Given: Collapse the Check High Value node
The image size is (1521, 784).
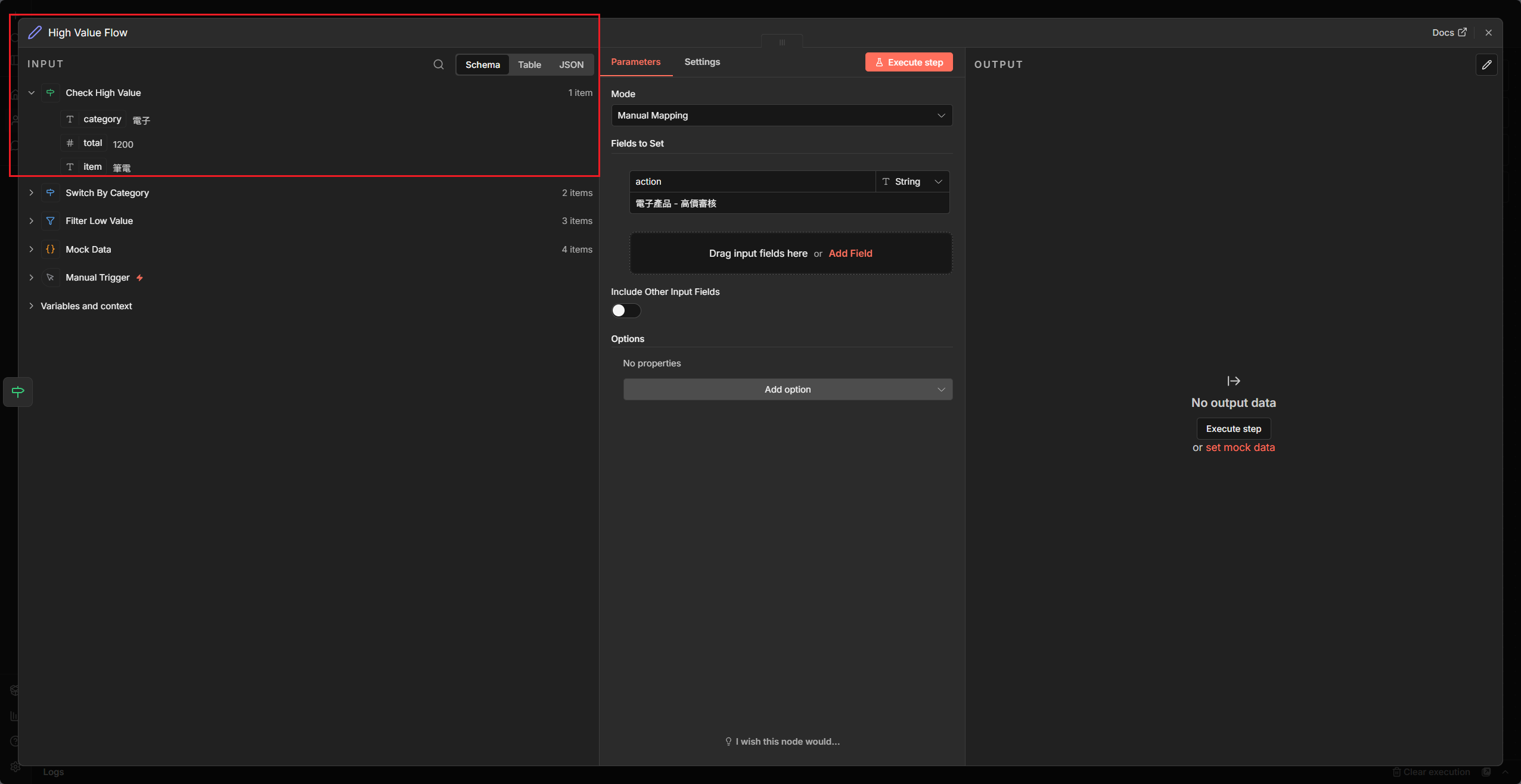Looking at the screenshot, I should [x=32, y=93].
